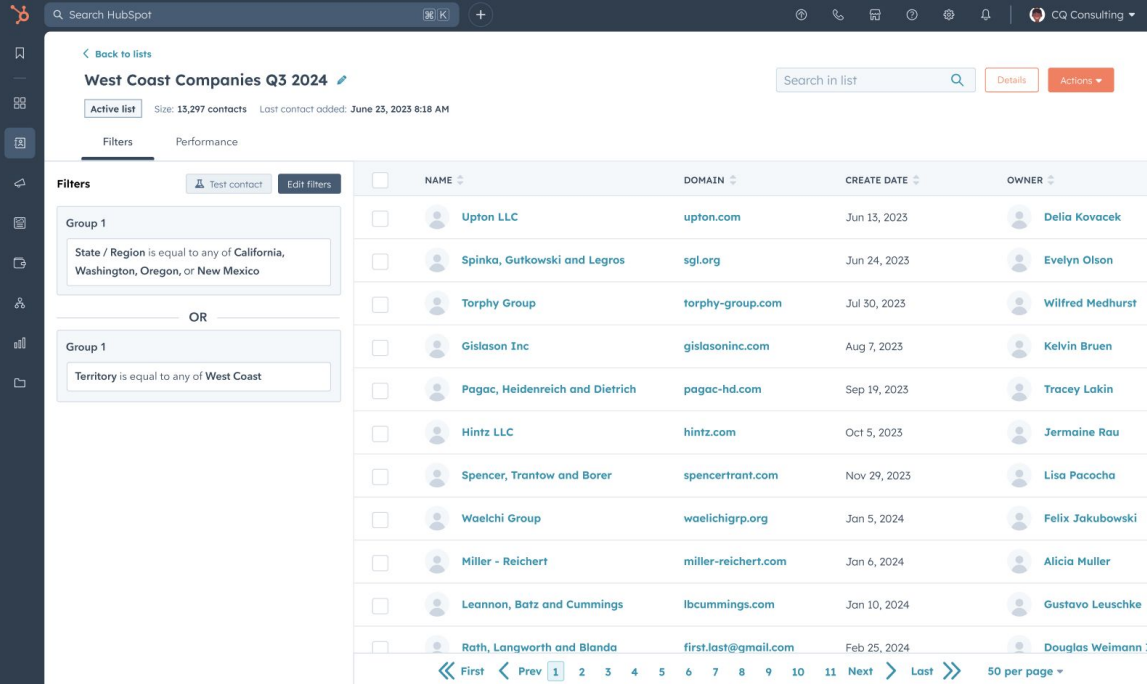Screen dimensions: 1147x684
Task: Switch to the Performance tab
Action: coord(206,142)
